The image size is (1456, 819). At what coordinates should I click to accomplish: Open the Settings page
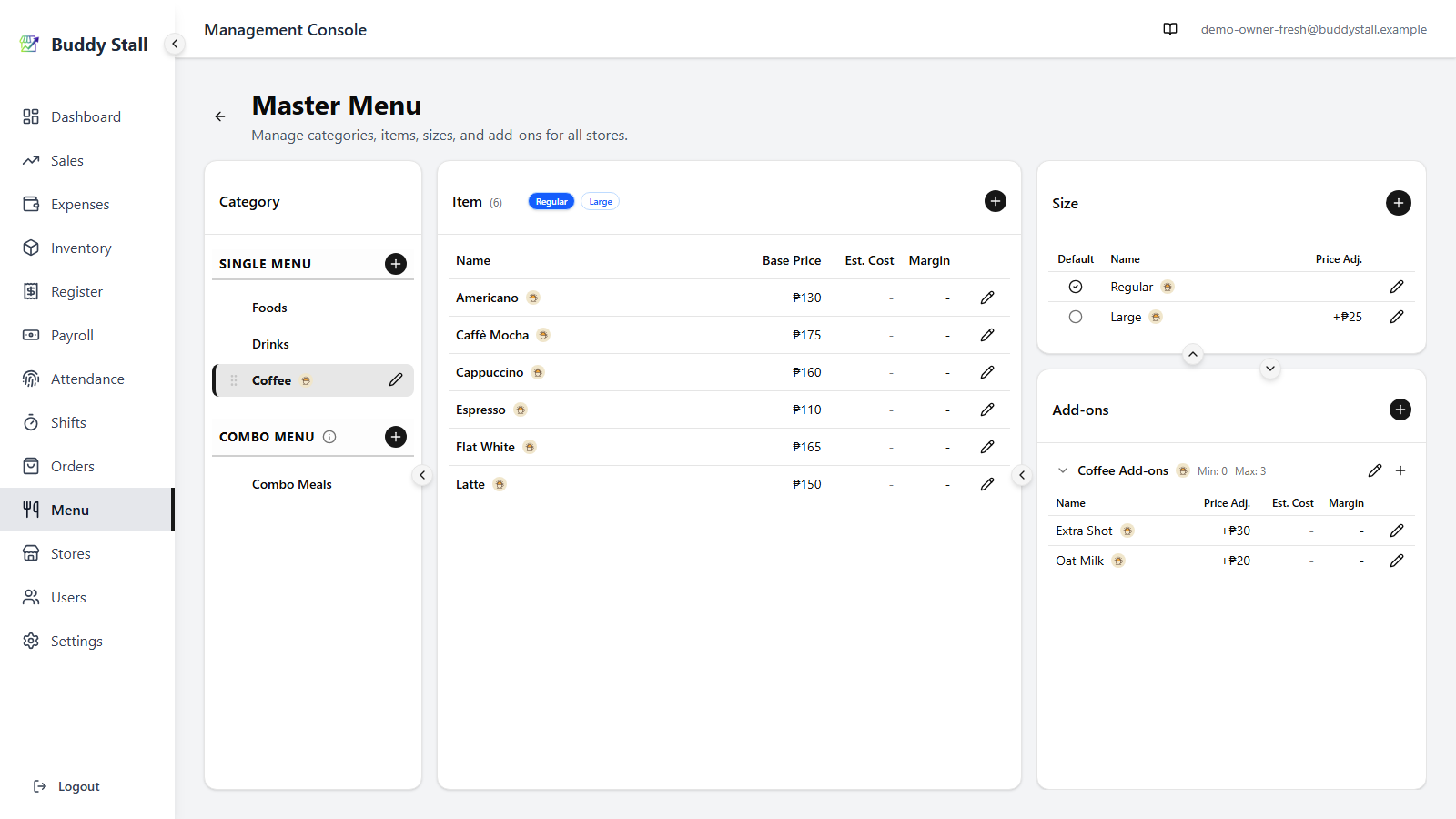pos(87,641)
